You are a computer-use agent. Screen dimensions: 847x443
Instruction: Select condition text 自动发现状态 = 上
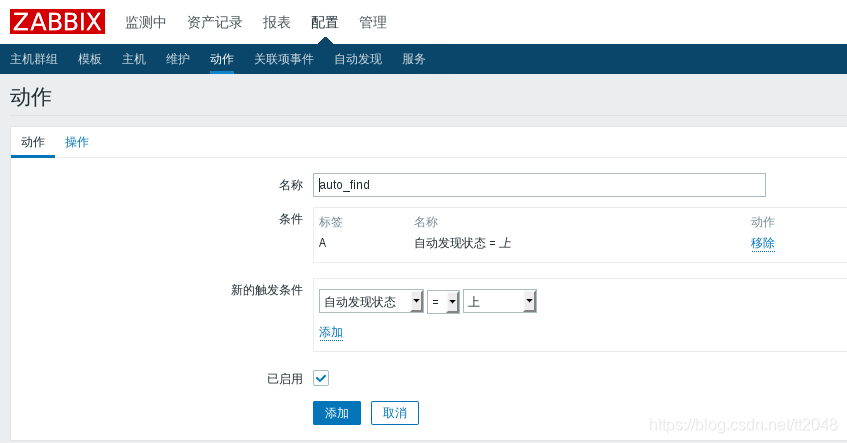tap(462, 243)
